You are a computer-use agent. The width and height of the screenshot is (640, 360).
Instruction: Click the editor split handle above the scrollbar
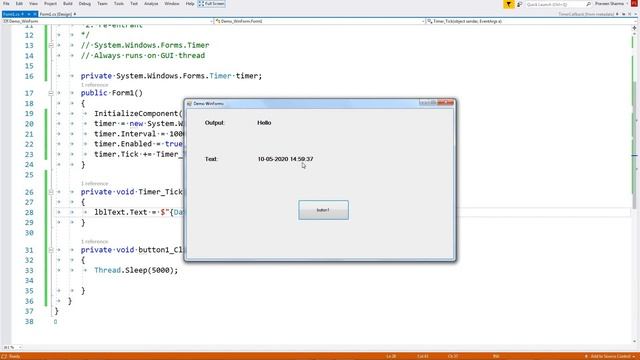coord(634,27)
